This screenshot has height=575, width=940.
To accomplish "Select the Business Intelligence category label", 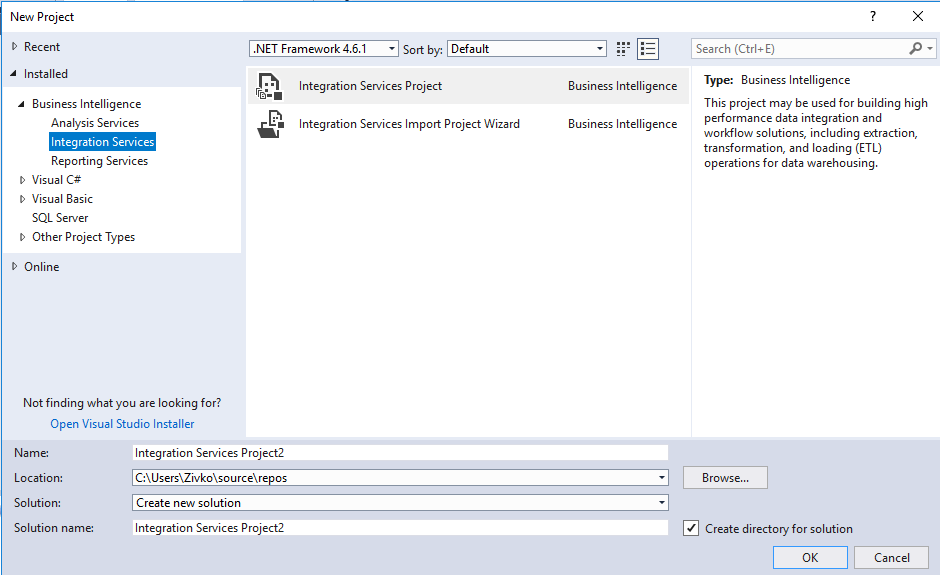I will tap(86, 104).
